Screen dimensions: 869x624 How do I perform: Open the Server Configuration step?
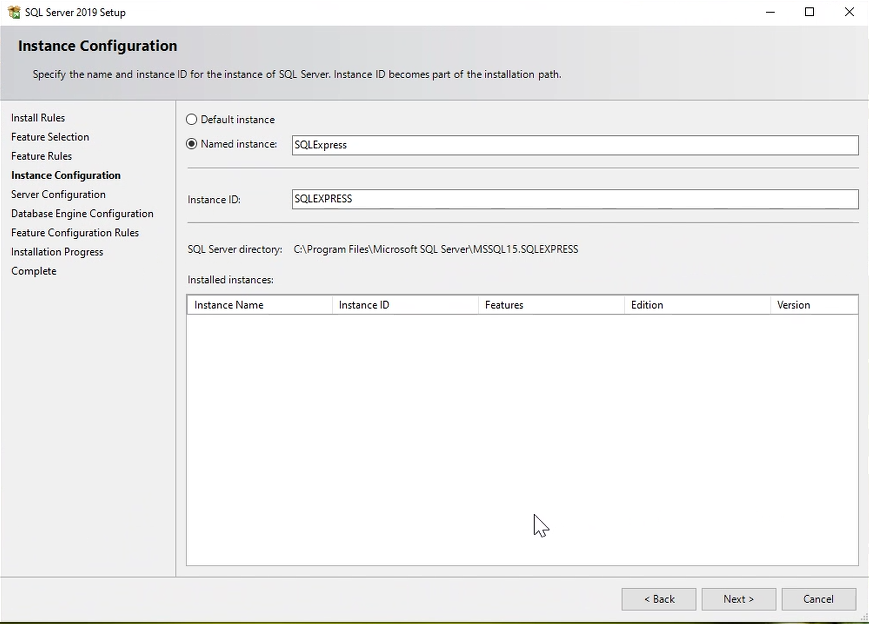58,195
